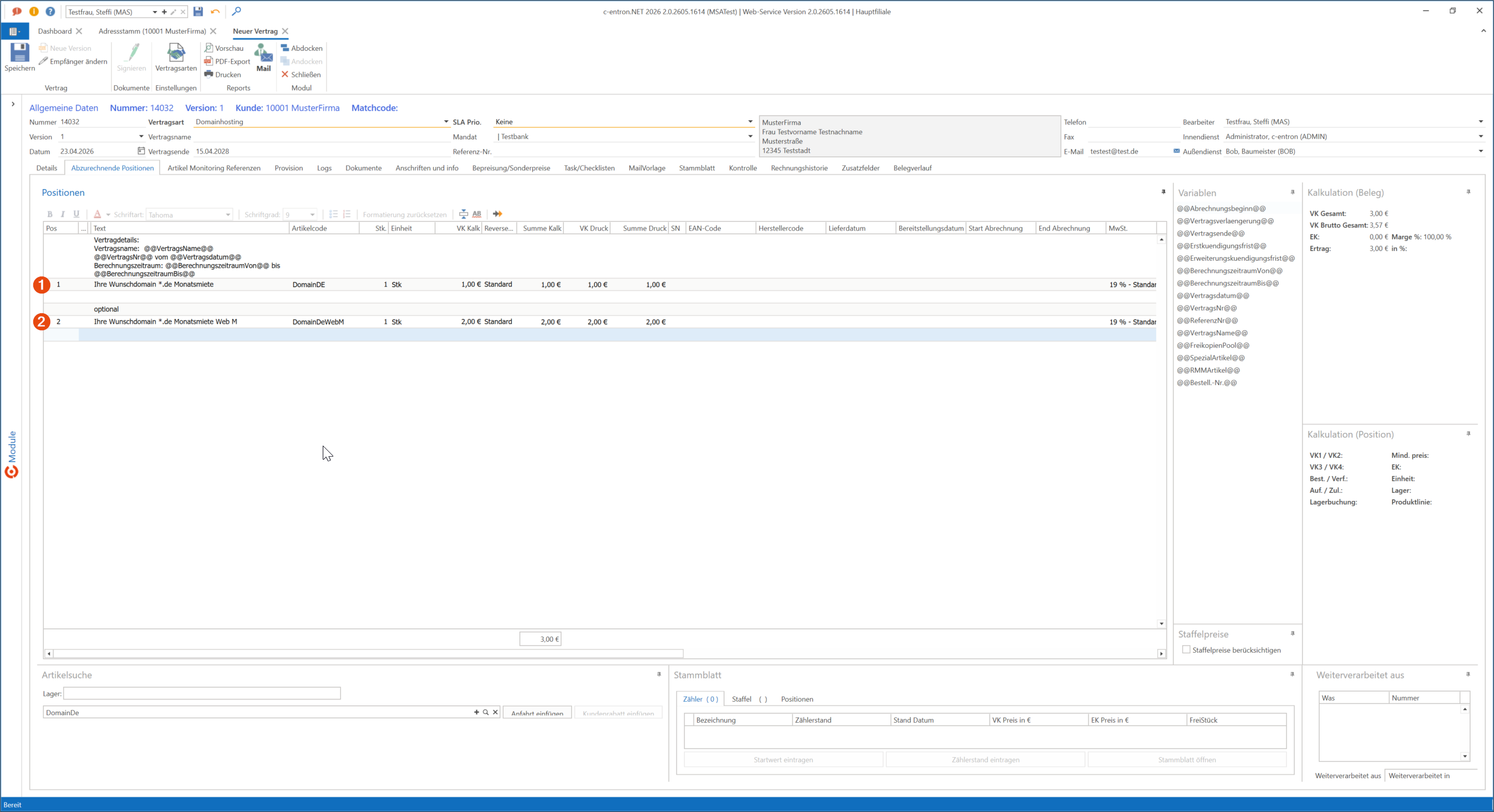1494x812 pixels.
Task: Toggle bold formatting in Positionen toolbar
Action: [50, 214]
